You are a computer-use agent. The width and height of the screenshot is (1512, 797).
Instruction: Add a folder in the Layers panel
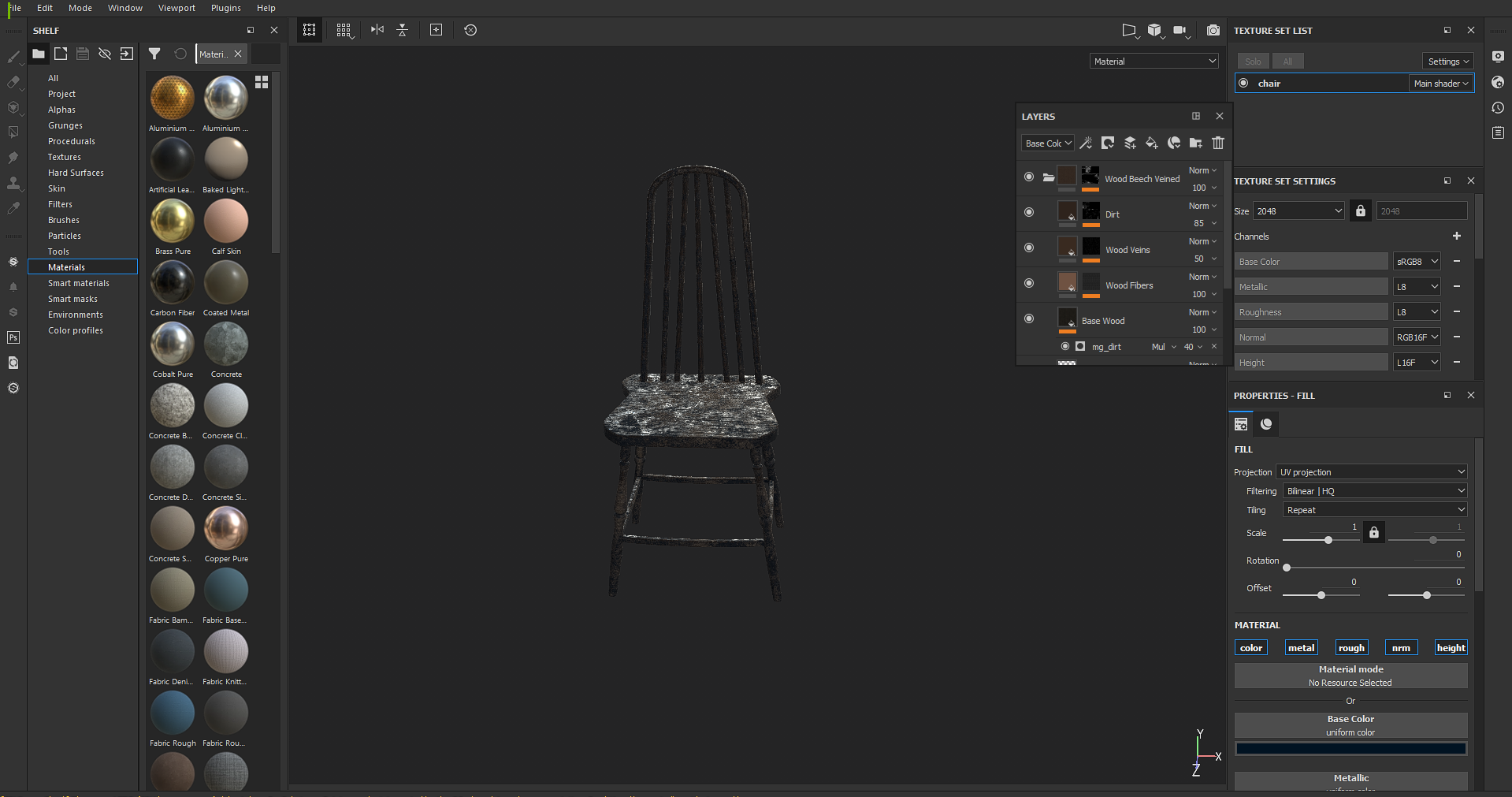(x=1196, y=143)
